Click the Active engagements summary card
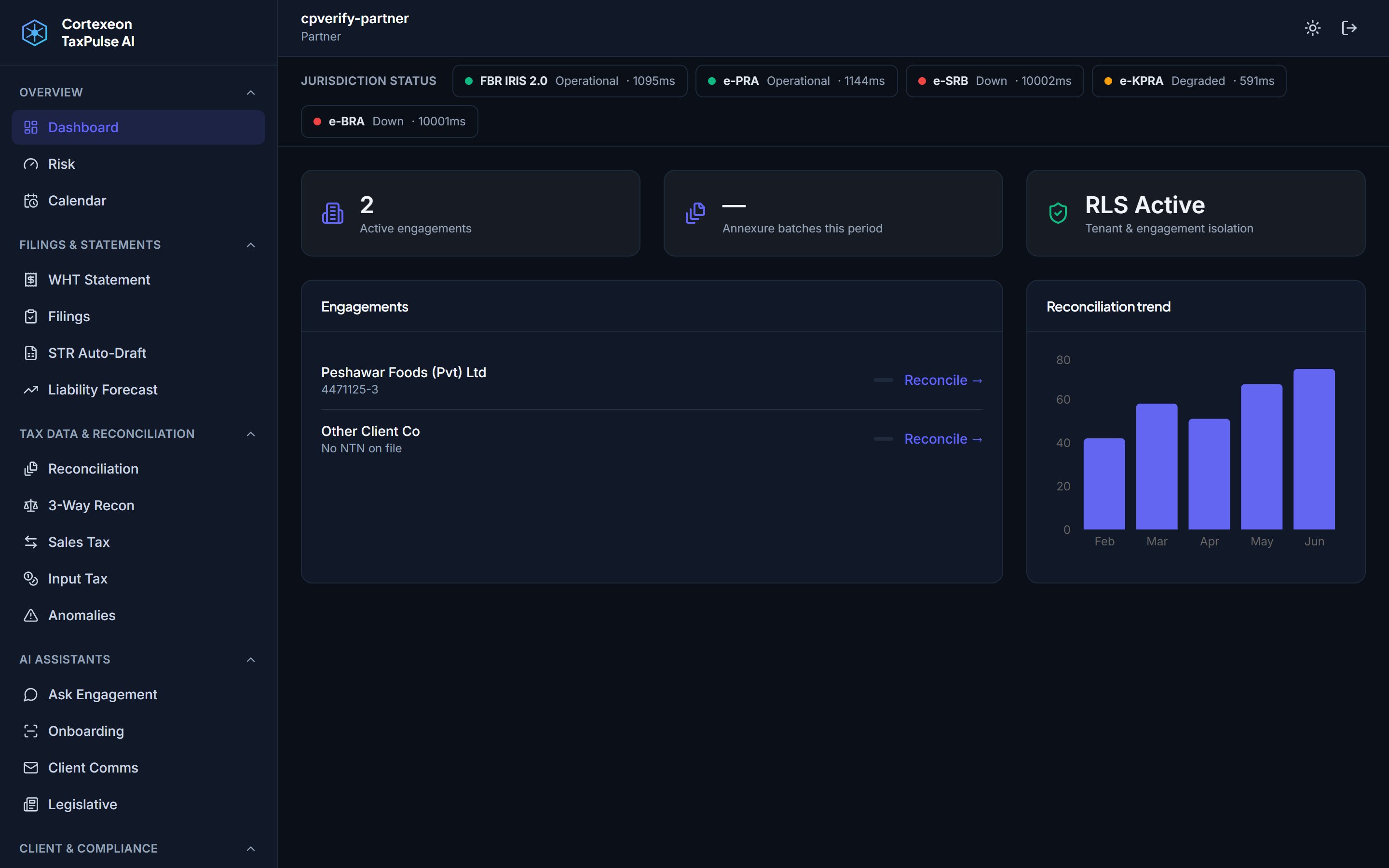The height and width of the screenshot is (868, 1389). [x=470, y=213]
